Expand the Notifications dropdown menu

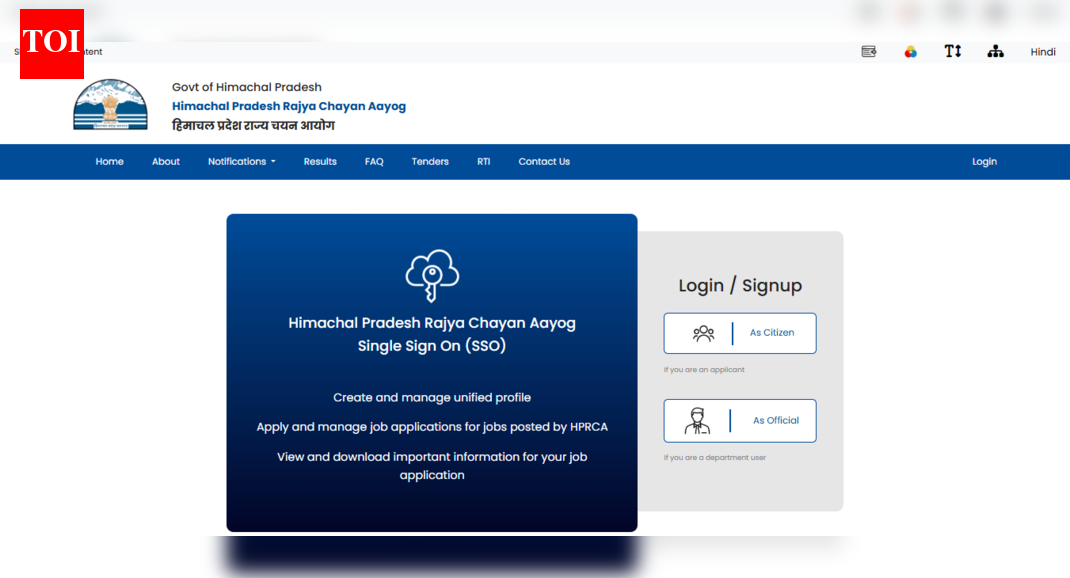pos(241,162)
